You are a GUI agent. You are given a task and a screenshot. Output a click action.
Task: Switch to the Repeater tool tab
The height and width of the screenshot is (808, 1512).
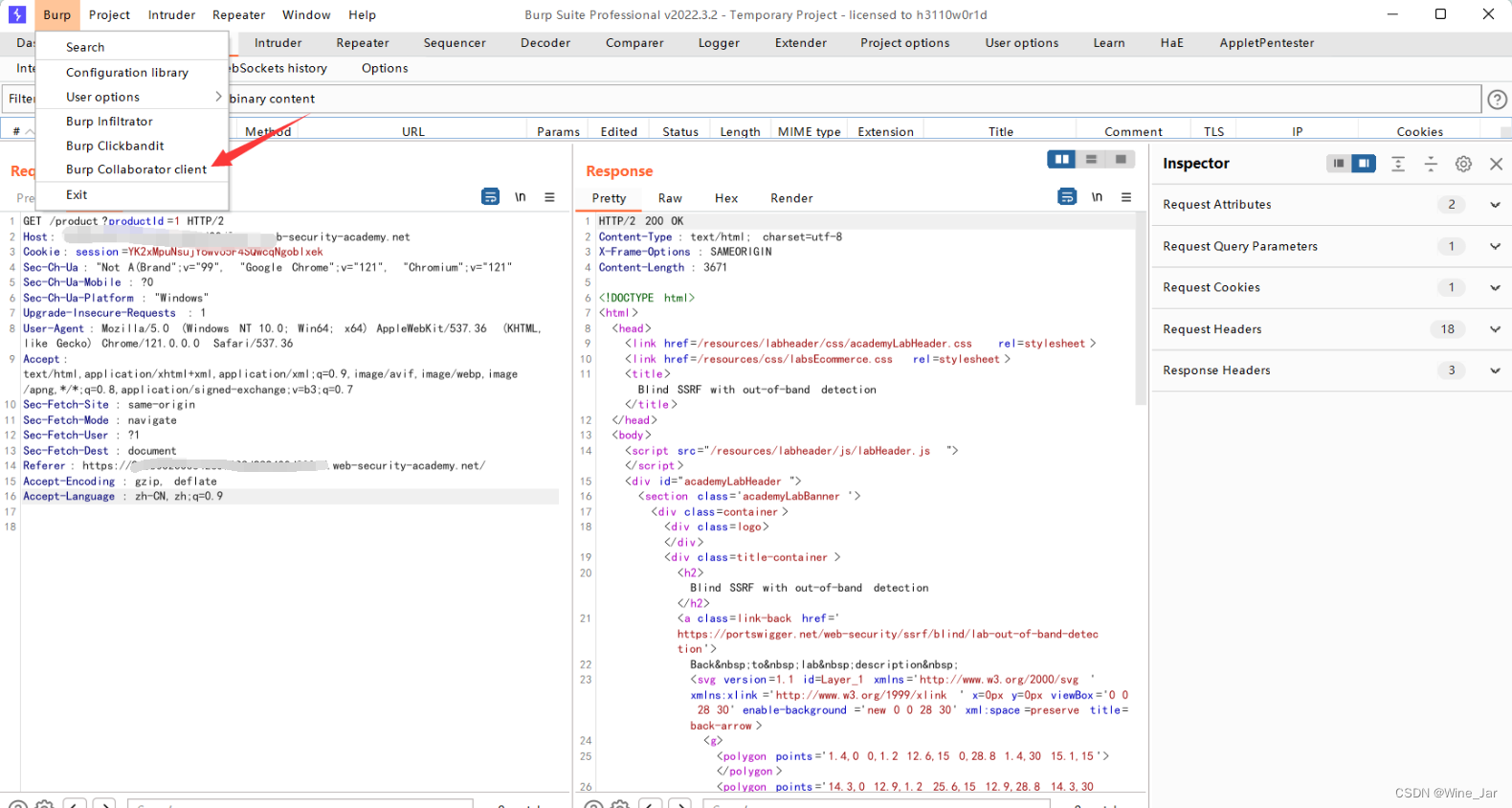(x=363, y=43)
